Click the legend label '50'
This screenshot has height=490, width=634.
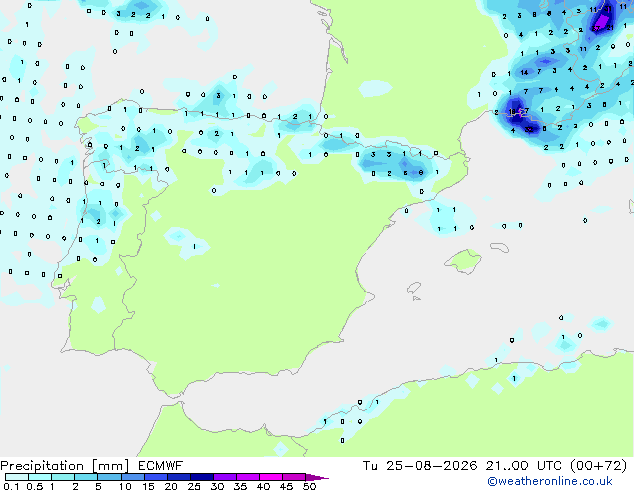point(309,486)
